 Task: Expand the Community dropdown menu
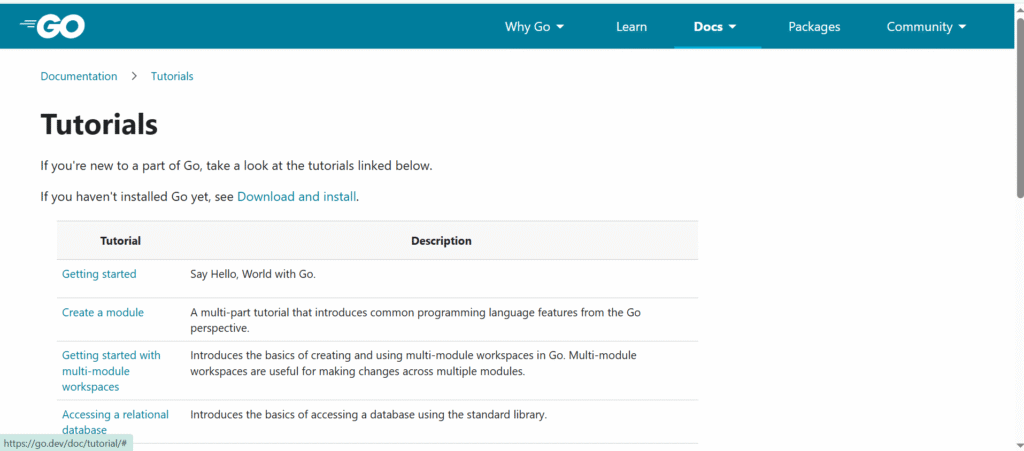[927, 27]
